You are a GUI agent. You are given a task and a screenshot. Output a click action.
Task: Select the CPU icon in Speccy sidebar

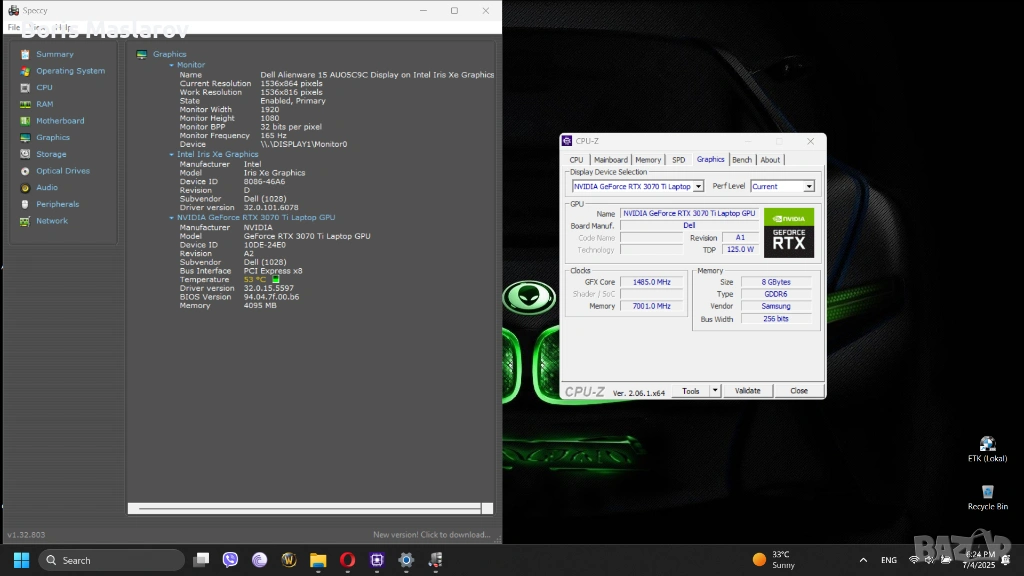pyautogui.click(x=25, y=88)
